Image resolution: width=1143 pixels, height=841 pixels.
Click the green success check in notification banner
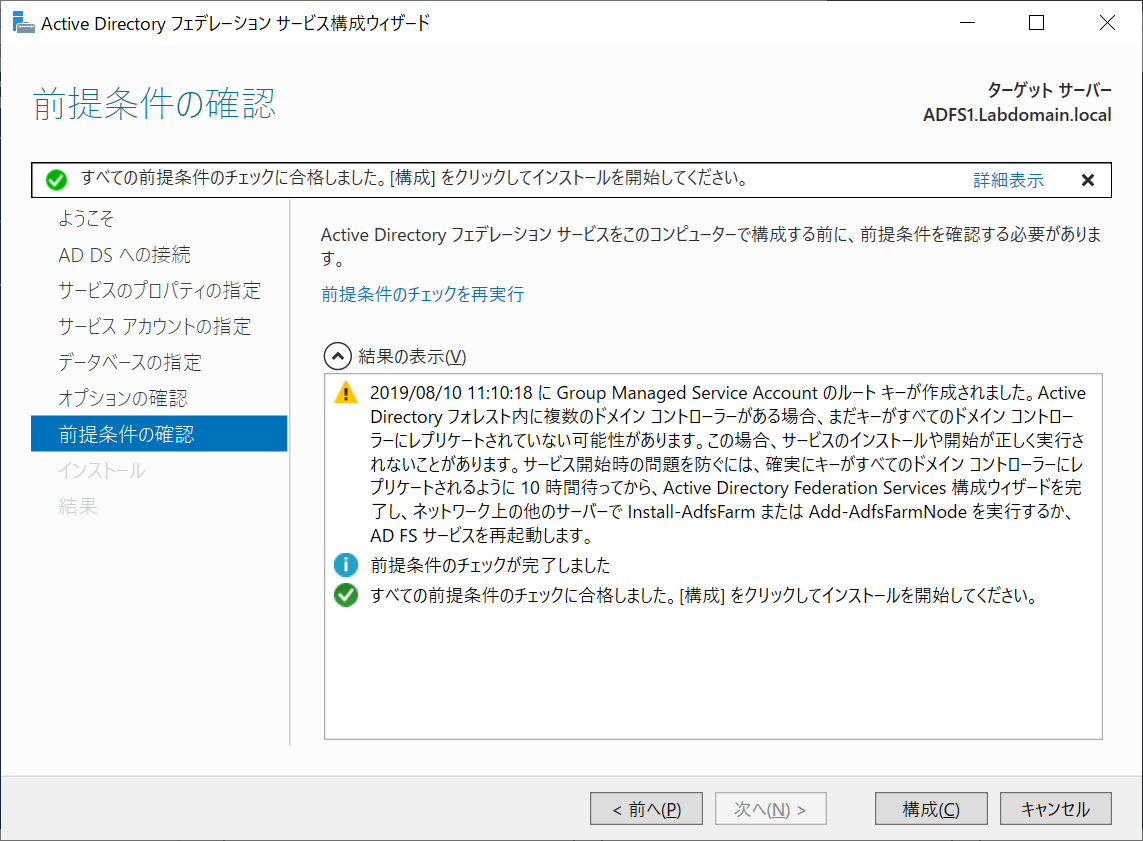click(x=56, y=179)
